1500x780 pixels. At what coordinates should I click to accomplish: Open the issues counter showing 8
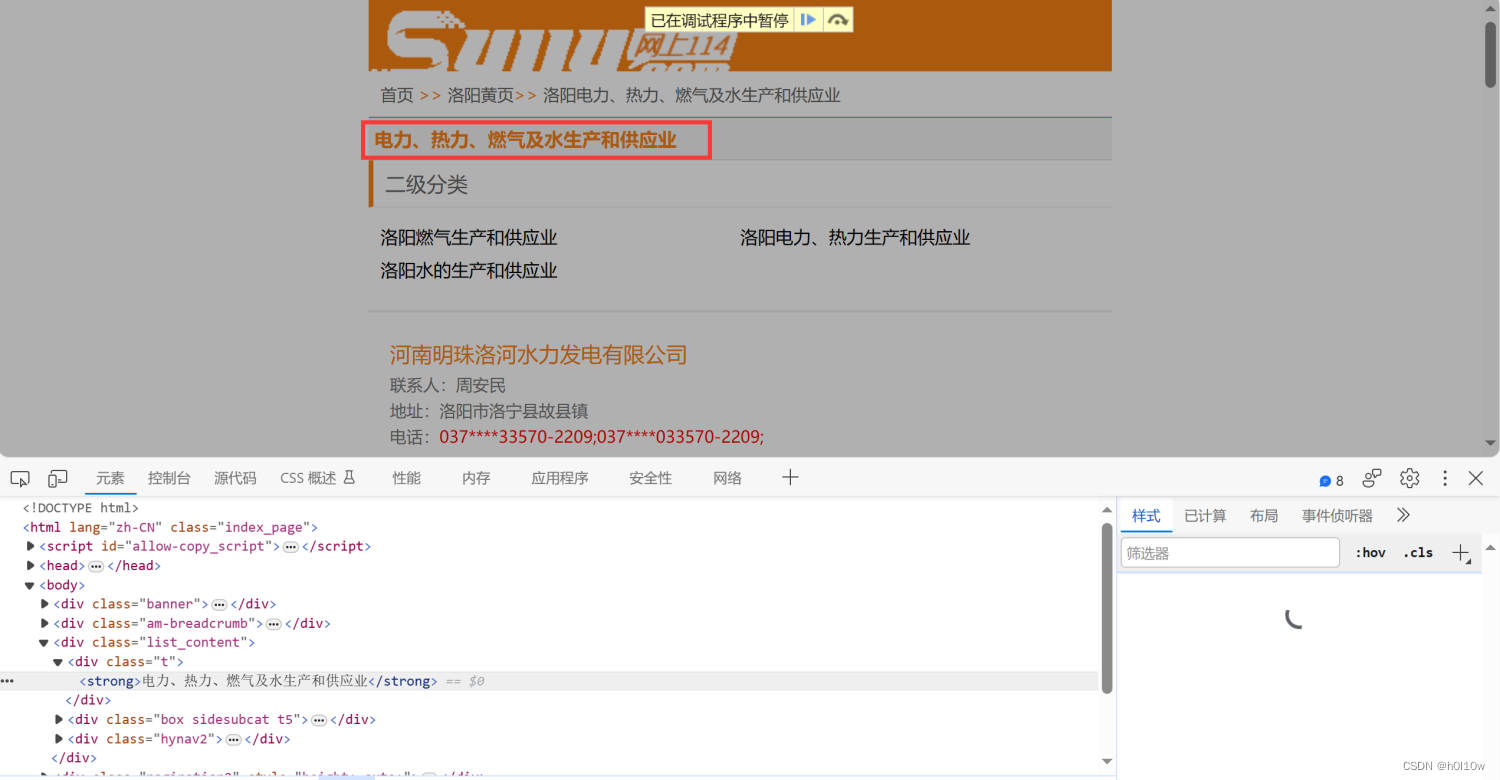click(x=1332, y=480)
